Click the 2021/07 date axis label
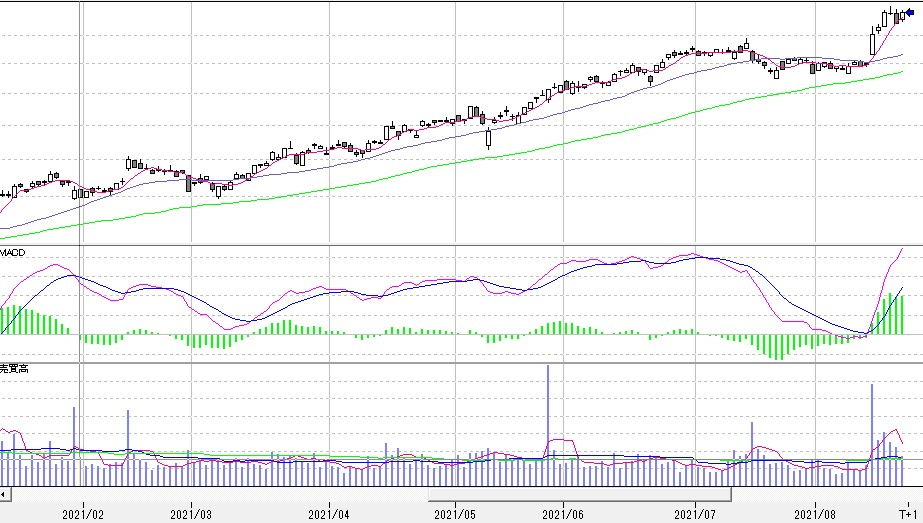This screenshot has height=523, width=923. pos(695,514)
